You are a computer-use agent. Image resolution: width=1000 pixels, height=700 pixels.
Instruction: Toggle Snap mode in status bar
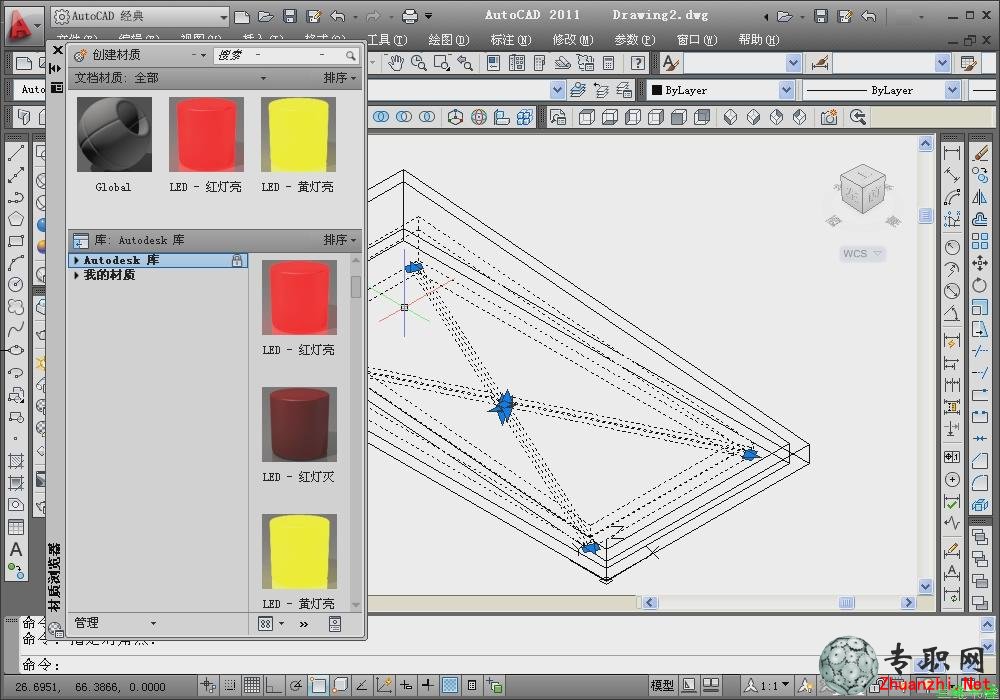[230, 685]
